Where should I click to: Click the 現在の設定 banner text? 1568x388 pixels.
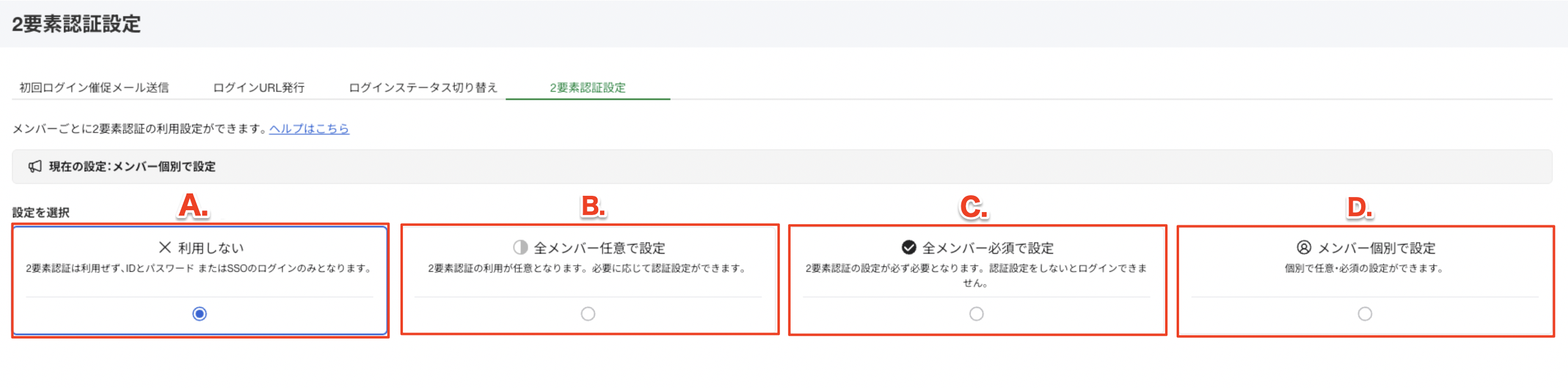coord(132,167)
